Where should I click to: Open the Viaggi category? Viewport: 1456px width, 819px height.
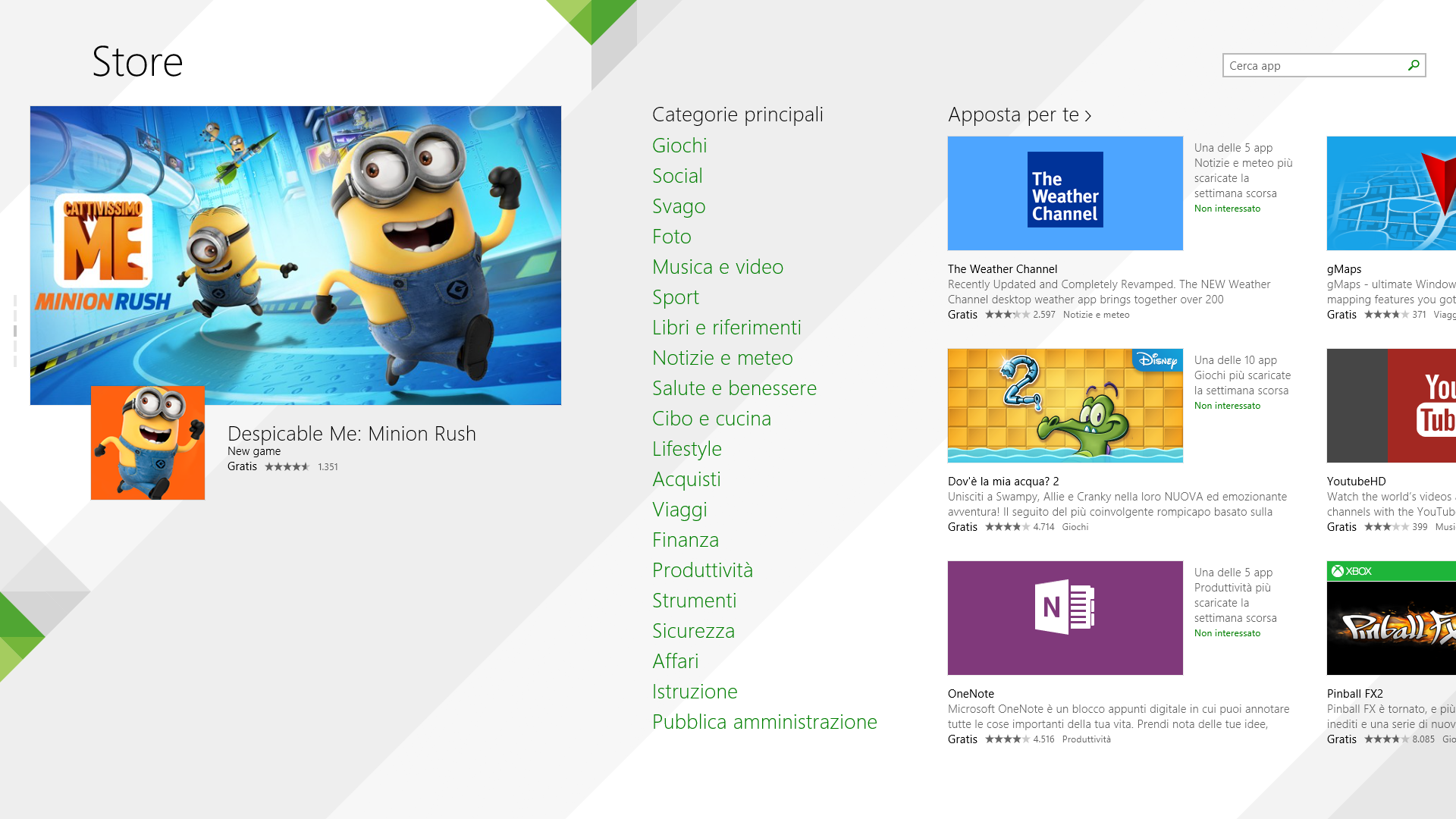tap(679, 510)
